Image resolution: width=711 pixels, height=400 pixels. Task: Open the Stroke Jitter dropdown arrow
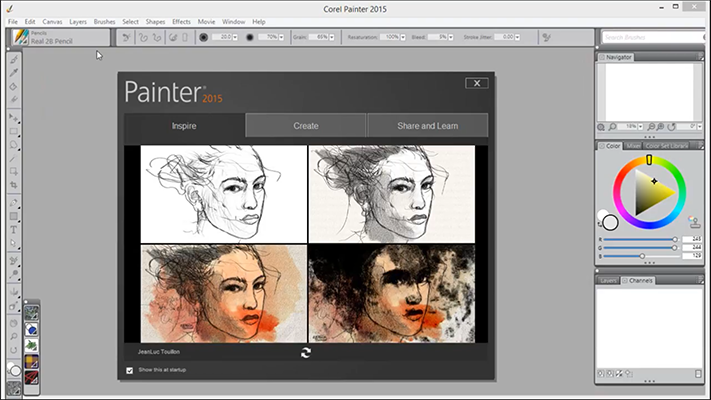[517, 38]
